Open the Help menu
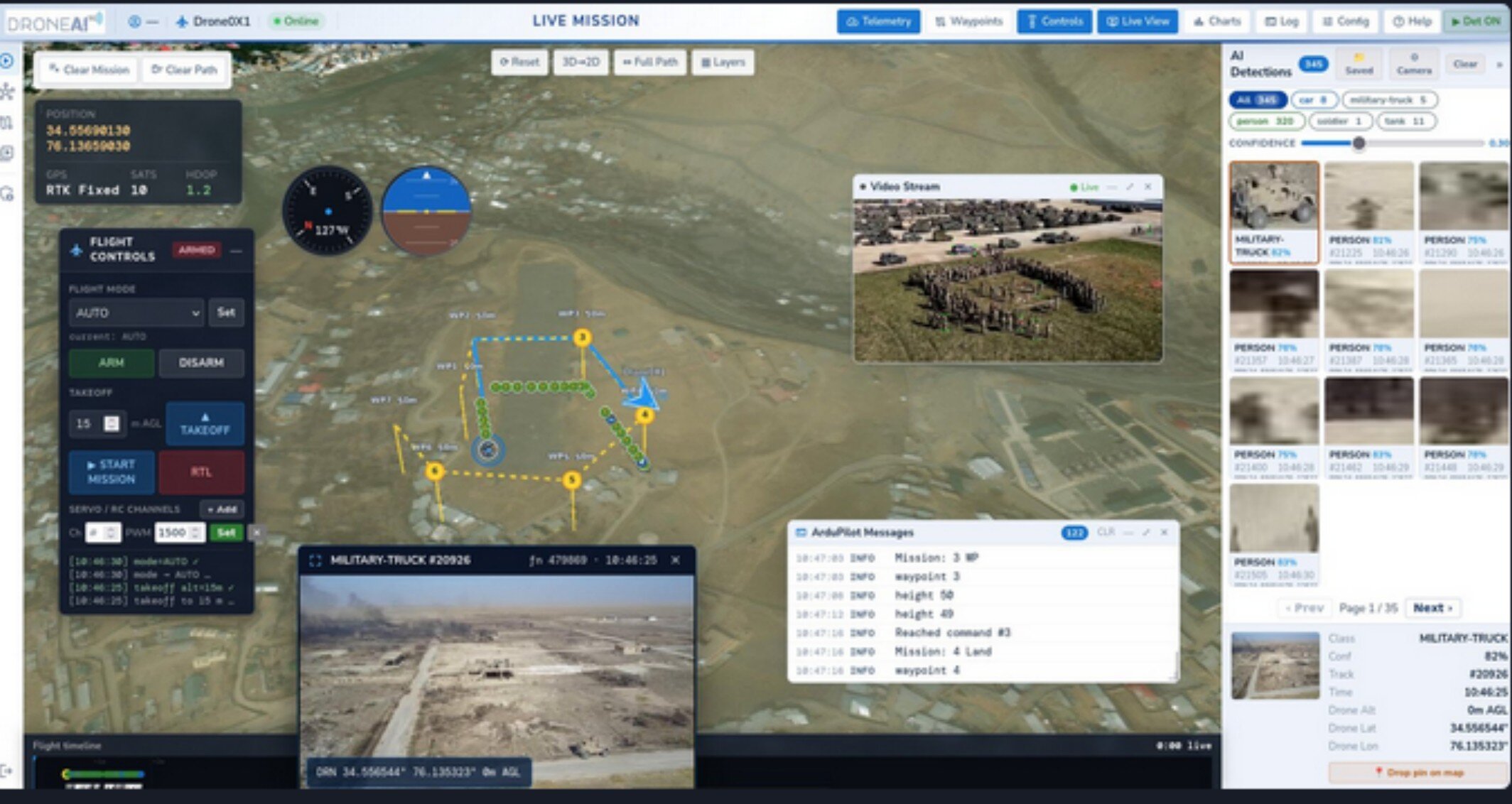This screenshot has height=804, width=1512. [1412, 21]
